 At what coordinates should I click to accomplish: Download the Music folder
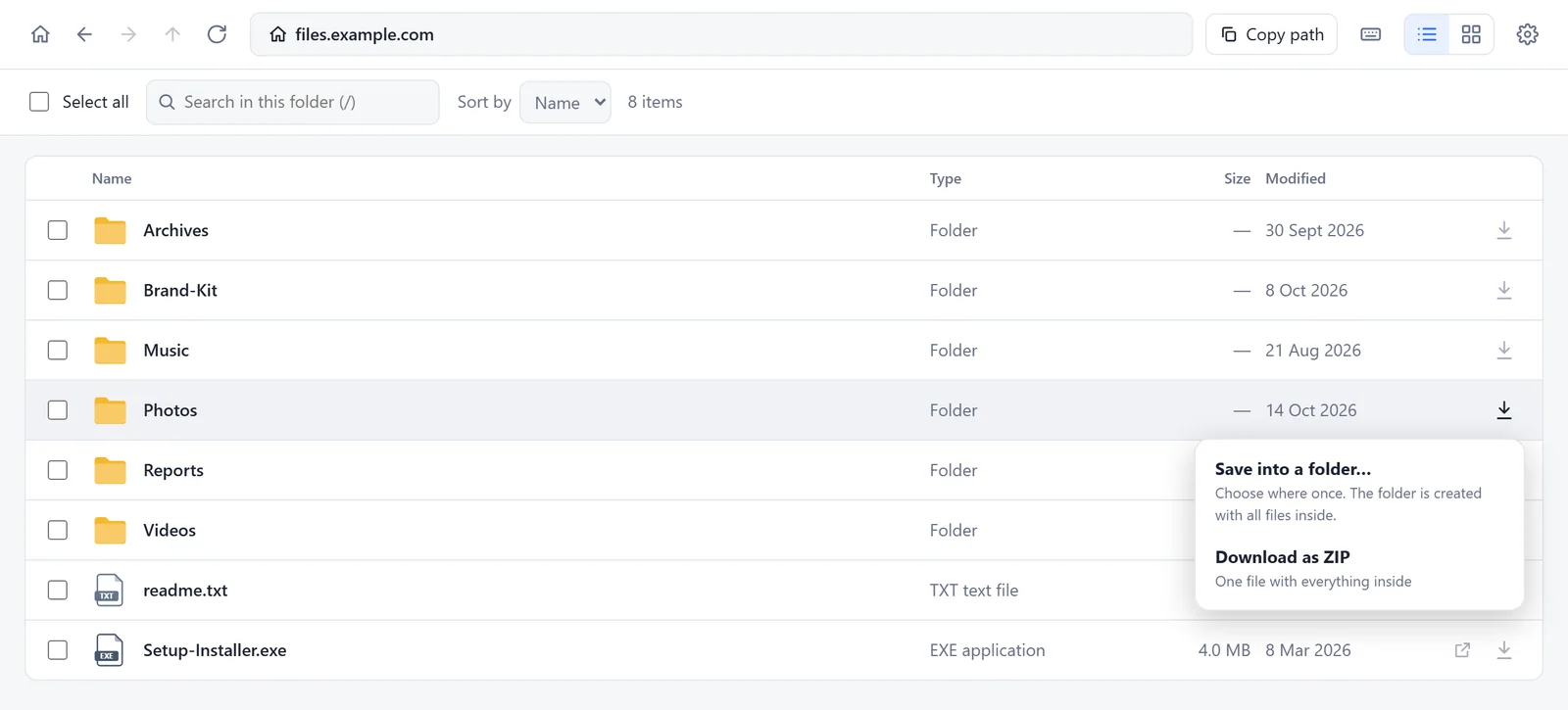coord(1504,350)
